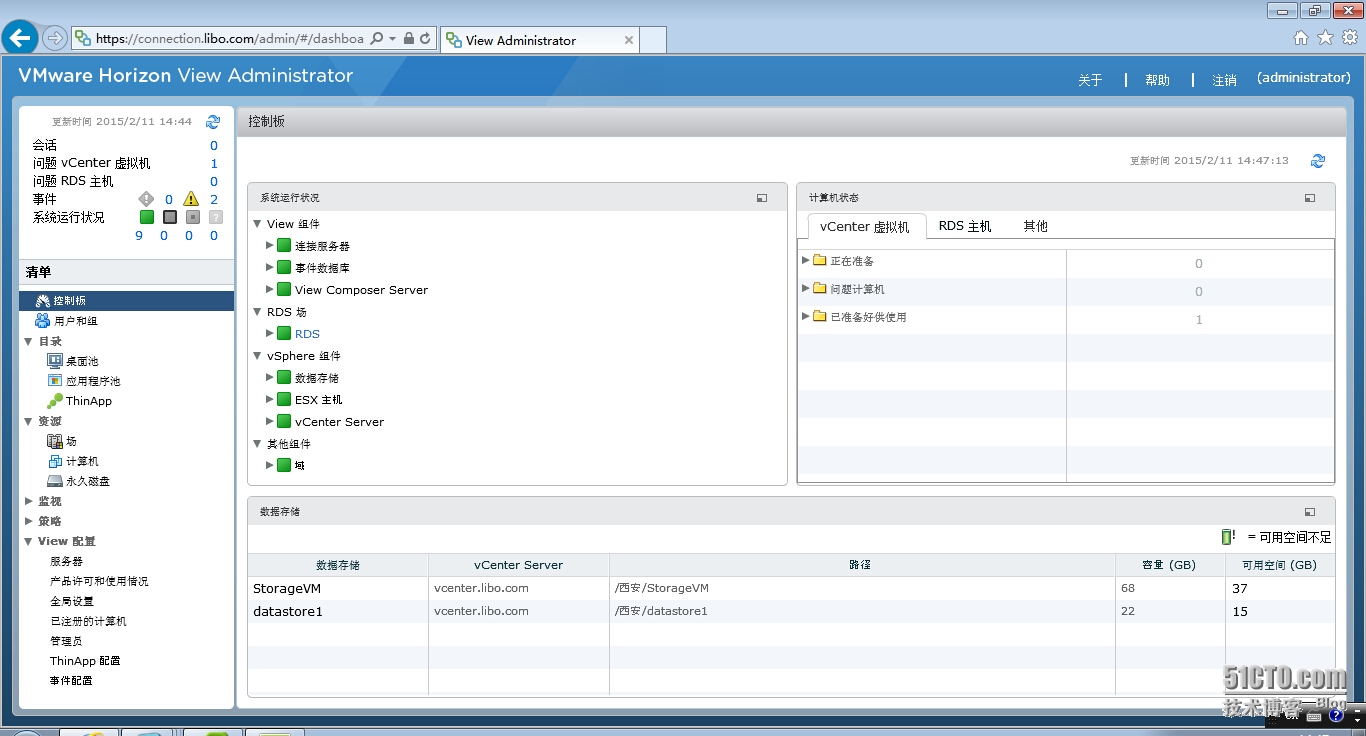Expand the 连接服务器 node
The image size is (1366, 736).
pos(270,245)
